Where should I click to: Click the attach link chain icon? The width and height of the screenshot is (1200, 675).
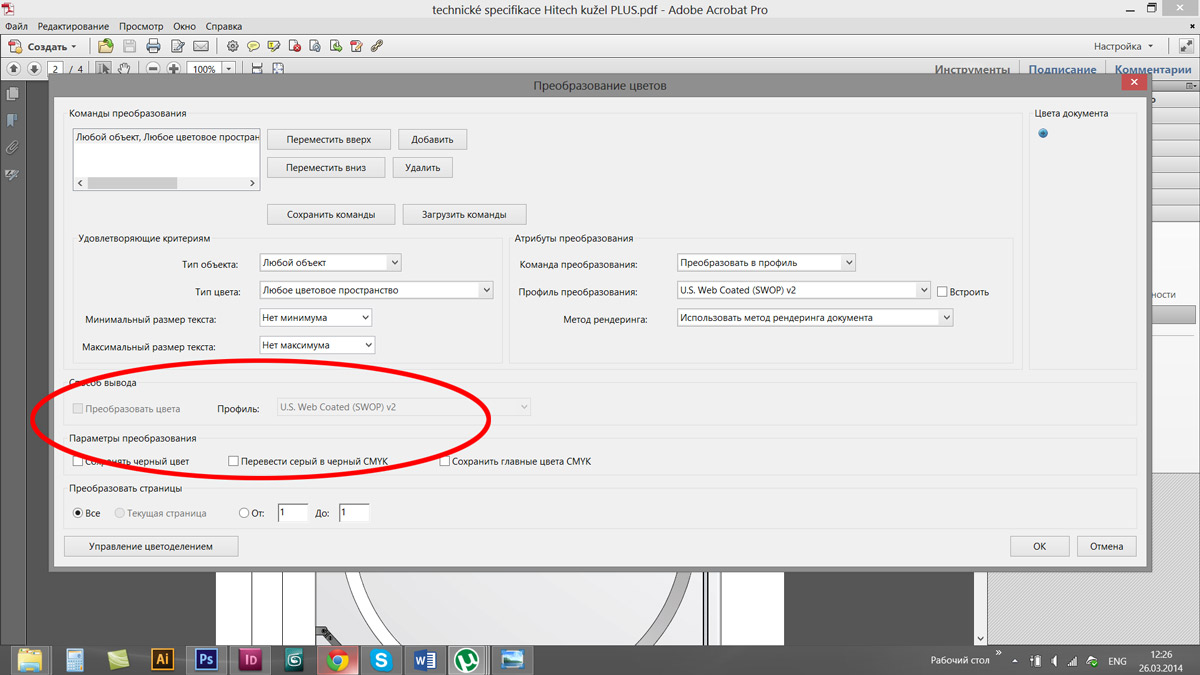click(x=377, y=46)
